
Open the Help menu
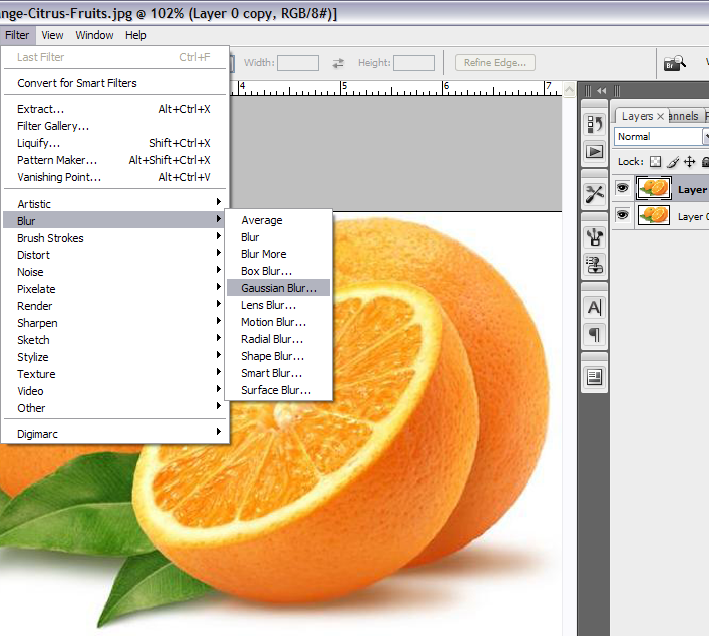[x=136, y=35]
